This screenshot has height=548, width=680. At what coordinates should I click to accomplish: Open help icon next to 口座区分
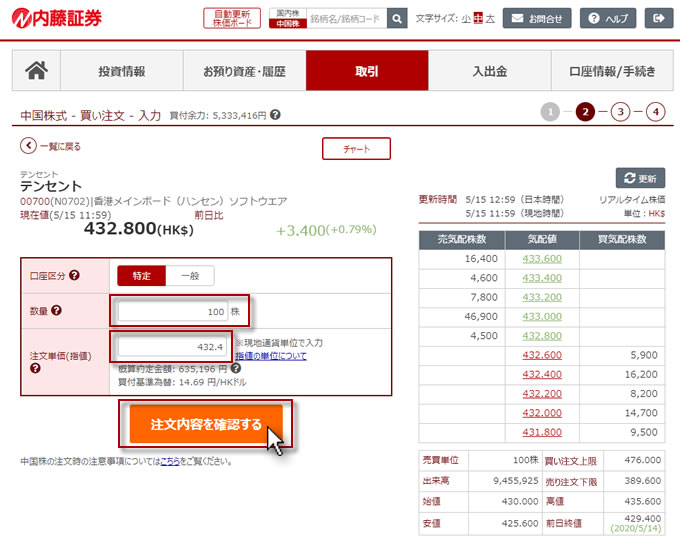tap(75, 275)
